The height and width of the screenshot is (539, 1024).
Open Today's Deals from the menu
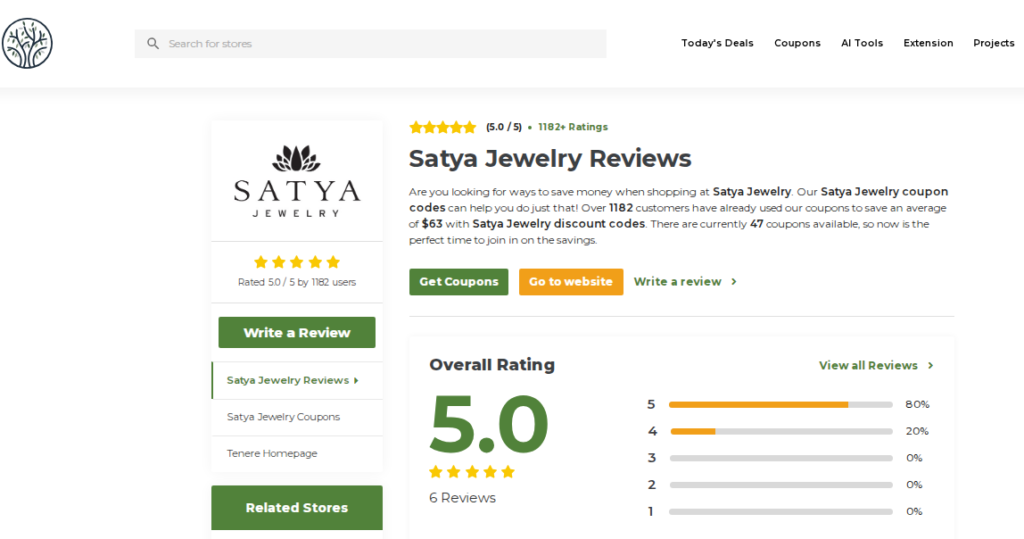[717, 43]
